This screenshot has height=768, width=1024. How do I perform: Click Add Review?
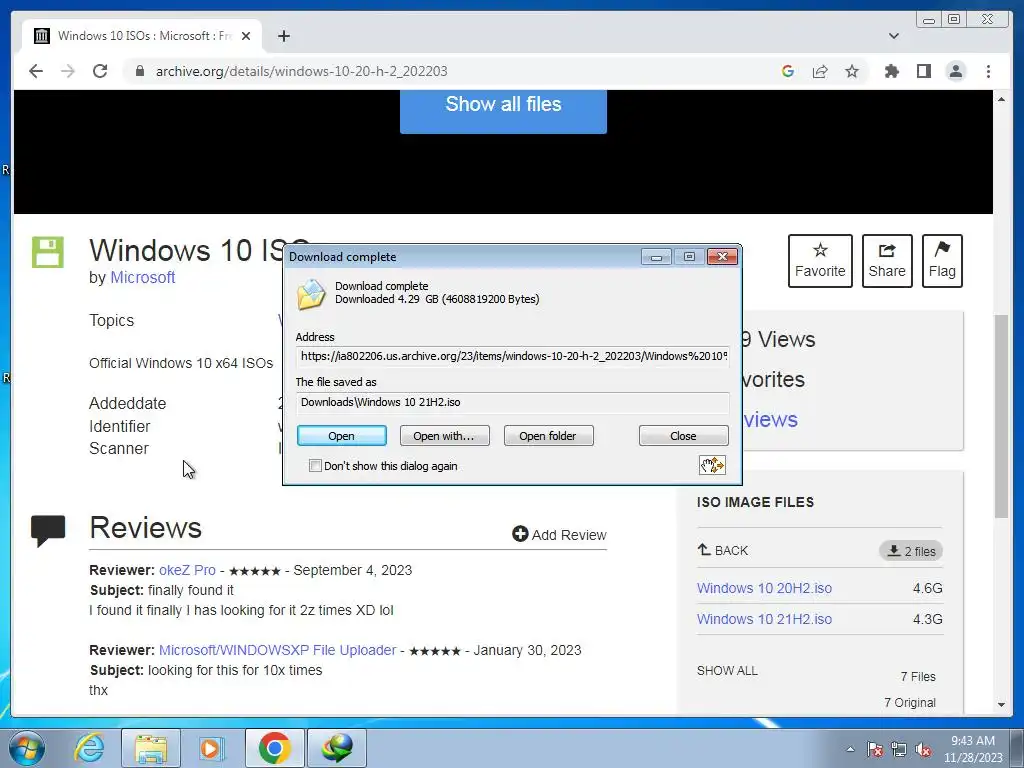click(x=560, y=535)
